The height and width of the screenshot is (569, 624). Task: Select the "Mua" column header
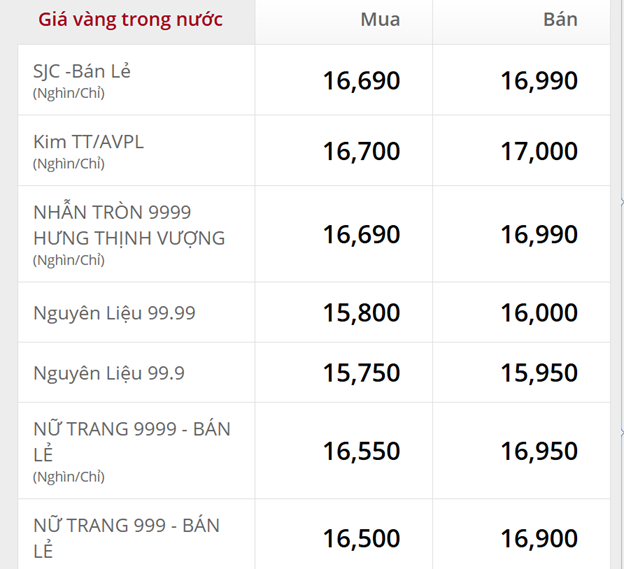(380, 20)
